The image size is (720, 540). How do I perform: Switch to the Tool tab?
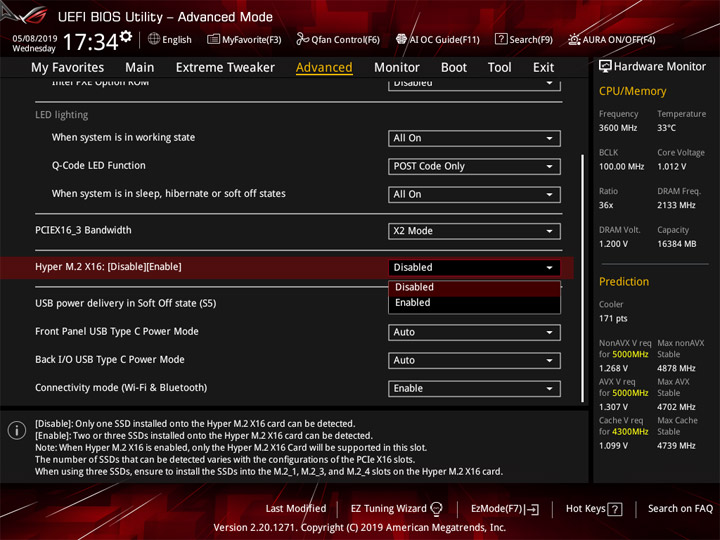(x=500, y=68)
